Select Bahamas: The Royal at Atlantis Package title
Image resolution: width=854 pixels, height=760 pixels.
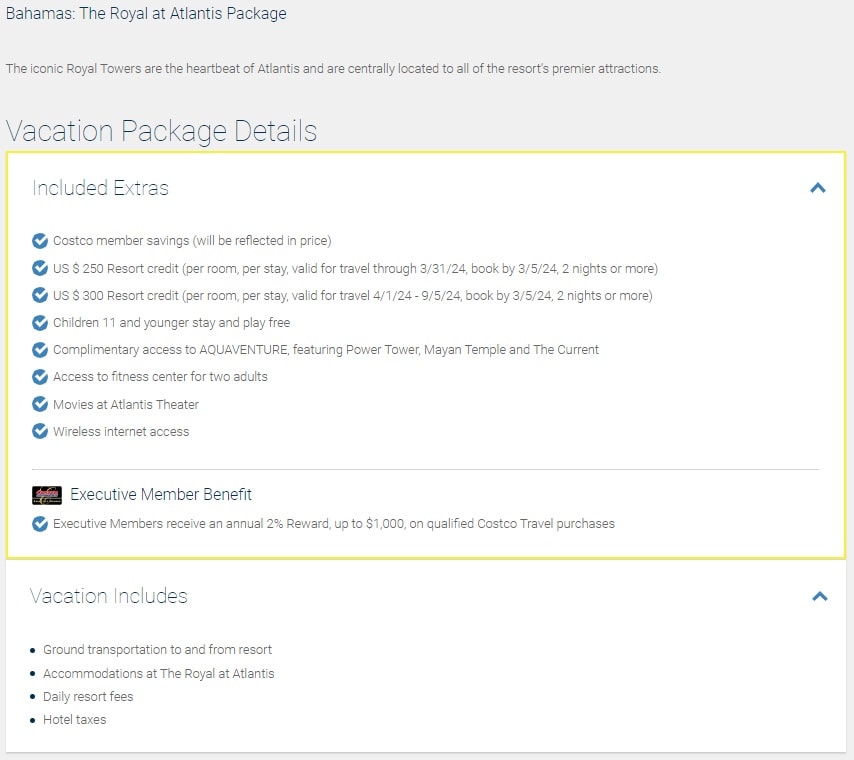coord(146,14)
